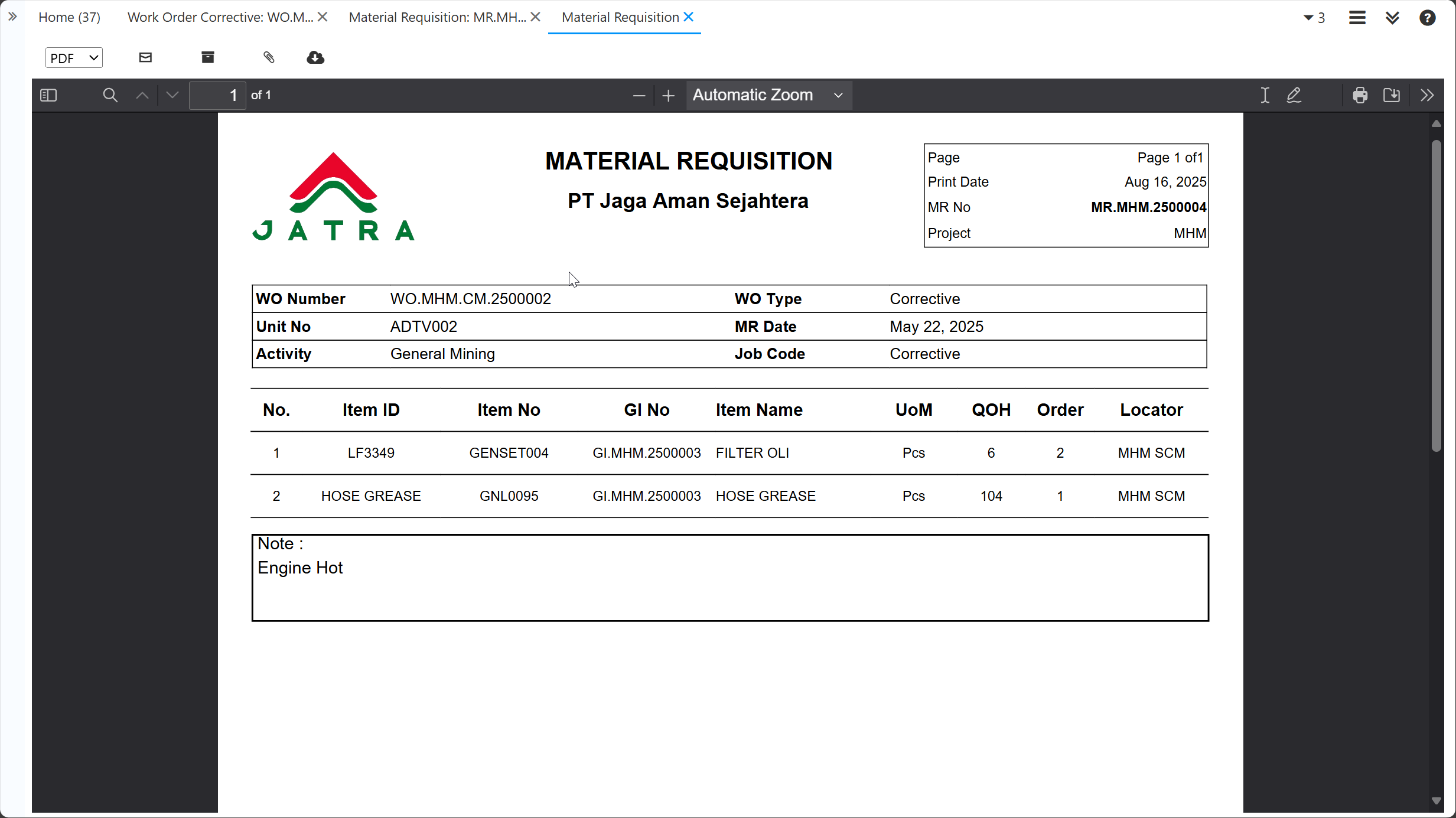Viewport: 1456px width, 818px height.
Task: Print the document using printer icon
Action: pyautogui.click(x=1360, y=95)
